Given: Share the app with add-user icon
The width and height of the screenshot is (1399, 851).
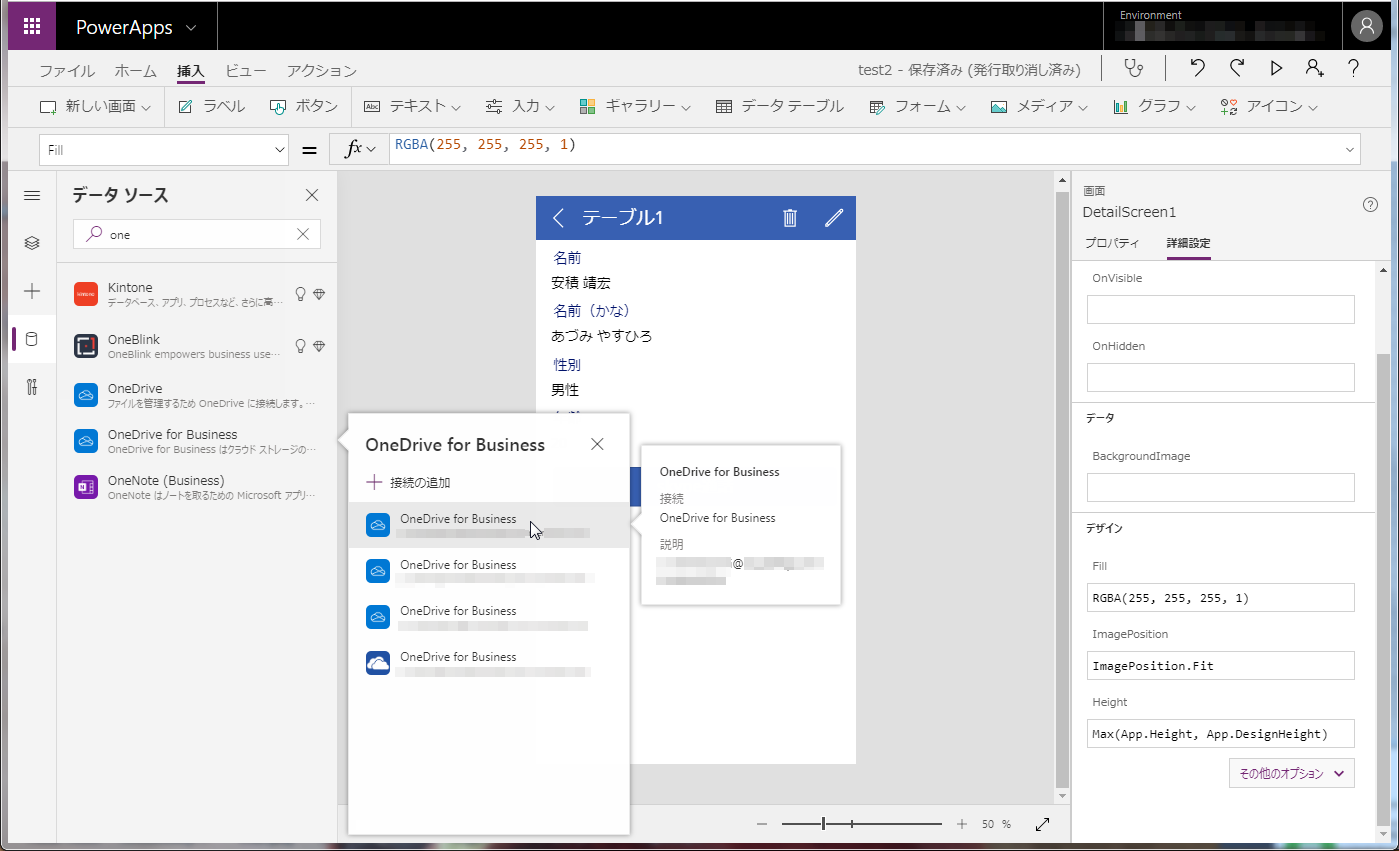Looking at the screenshot, I should click(1314, 68).
